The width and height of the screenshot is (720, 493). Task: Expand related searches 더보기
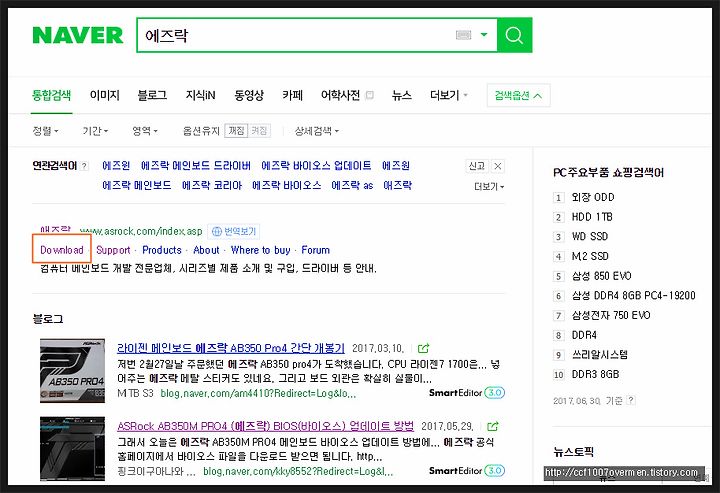[x=489, y=187]
